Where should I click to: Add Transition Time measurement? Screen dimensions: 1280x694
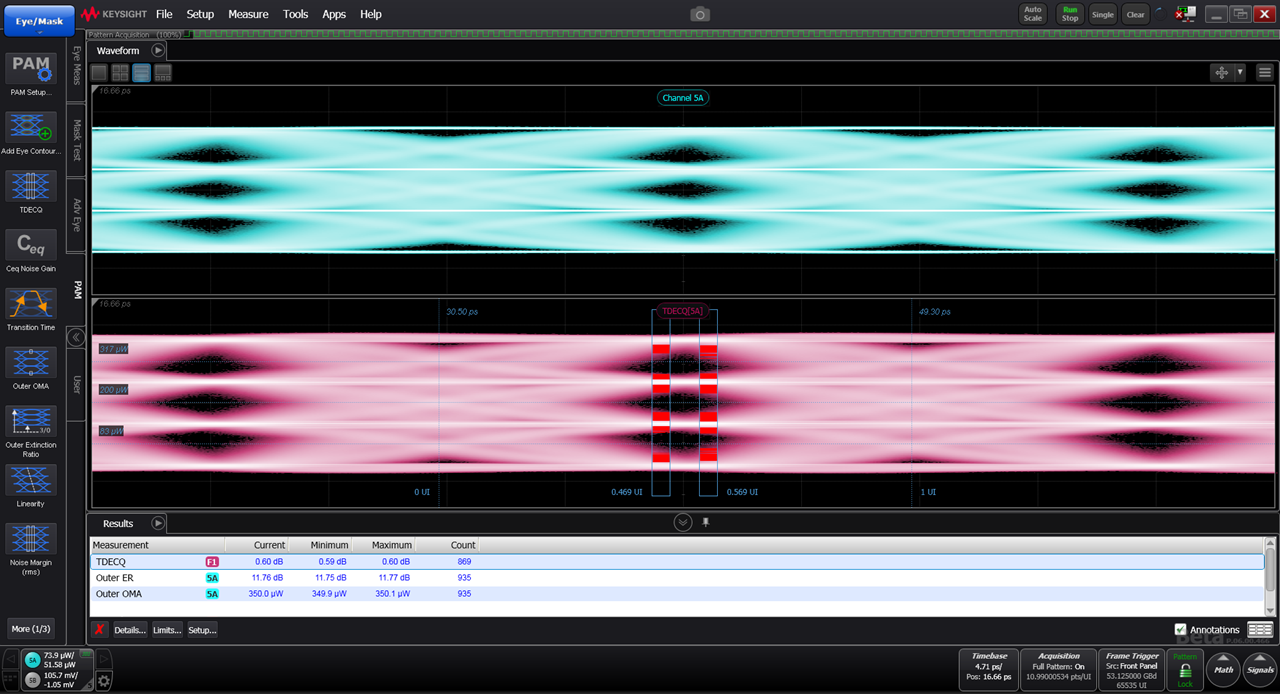31,304
